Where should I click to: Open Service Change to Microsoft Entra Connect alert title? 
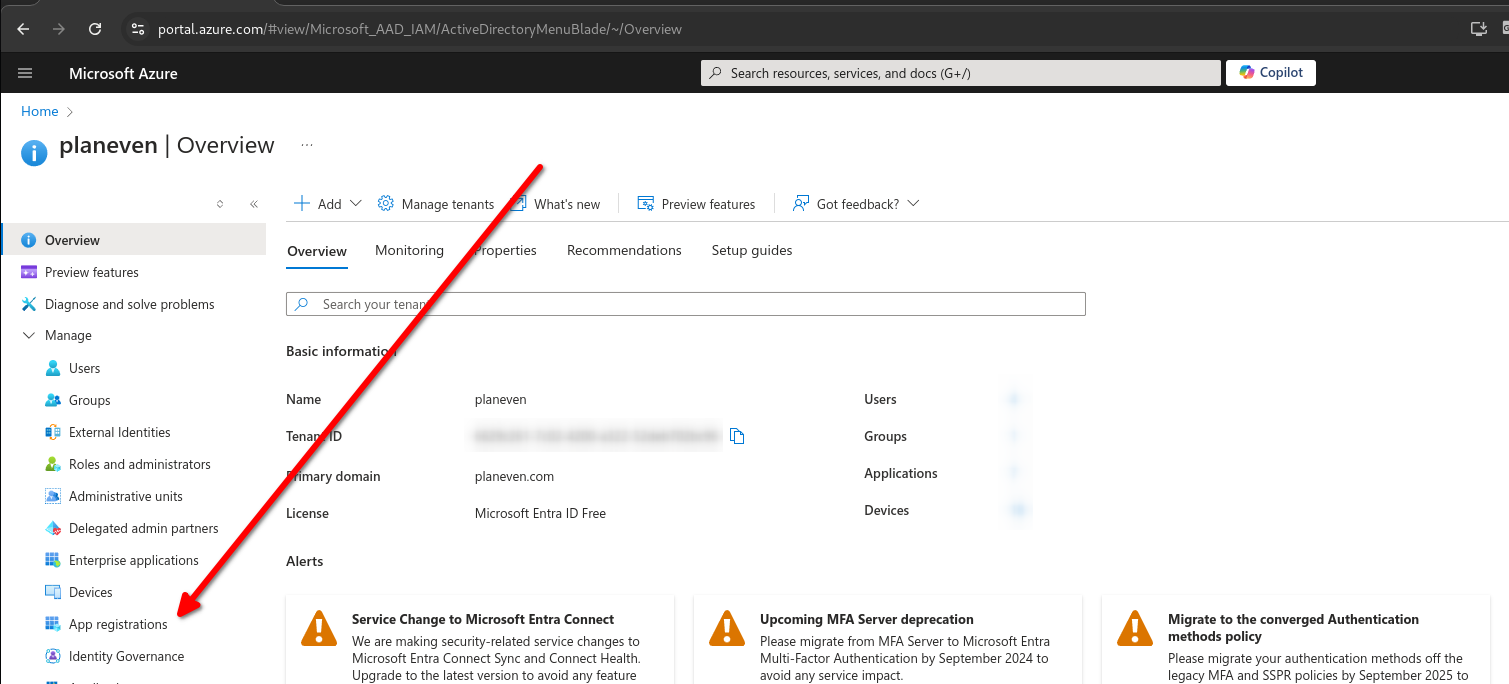483,619
